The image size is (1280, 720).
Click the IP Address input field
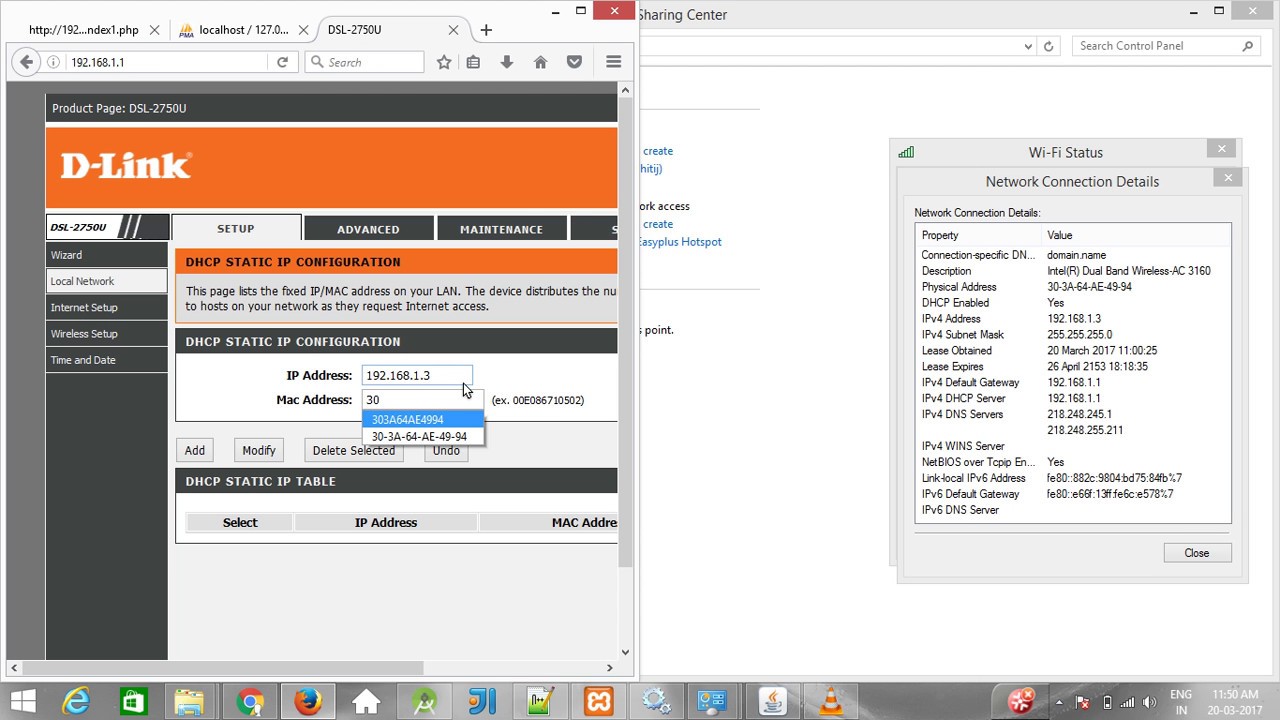tap(417, 375)
